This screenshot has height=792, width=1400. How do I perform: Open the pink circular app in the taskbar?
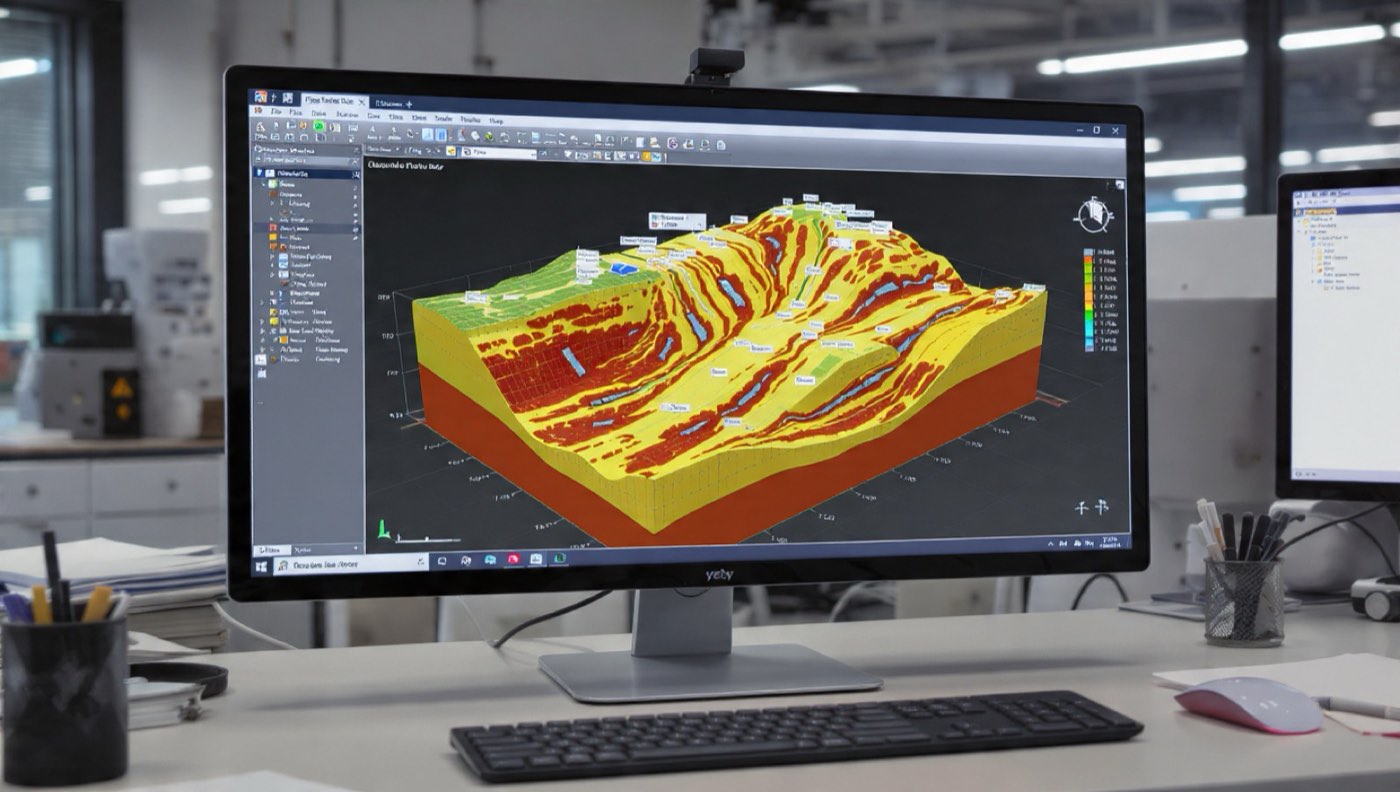tap(513, 559)
